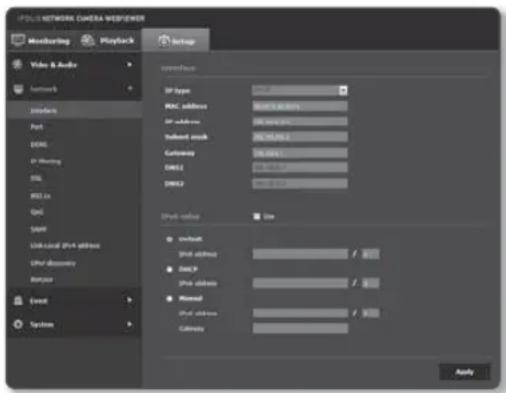506x393 pixels.
Task: Click the Manual IPv6 address field
Action: (300, 313)
